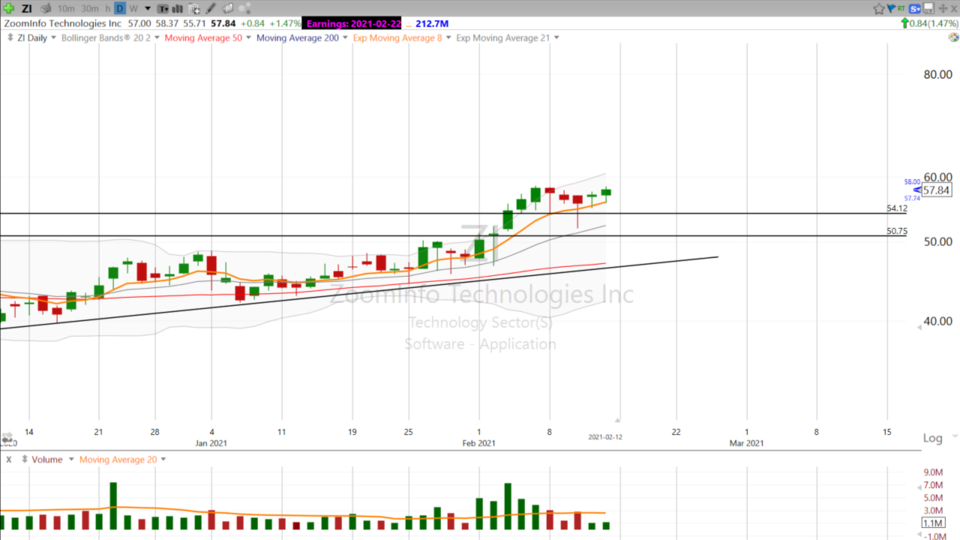The image size is (960, 540).
Task: Open the chart template (T) menu
Action: tap(163, 9)
